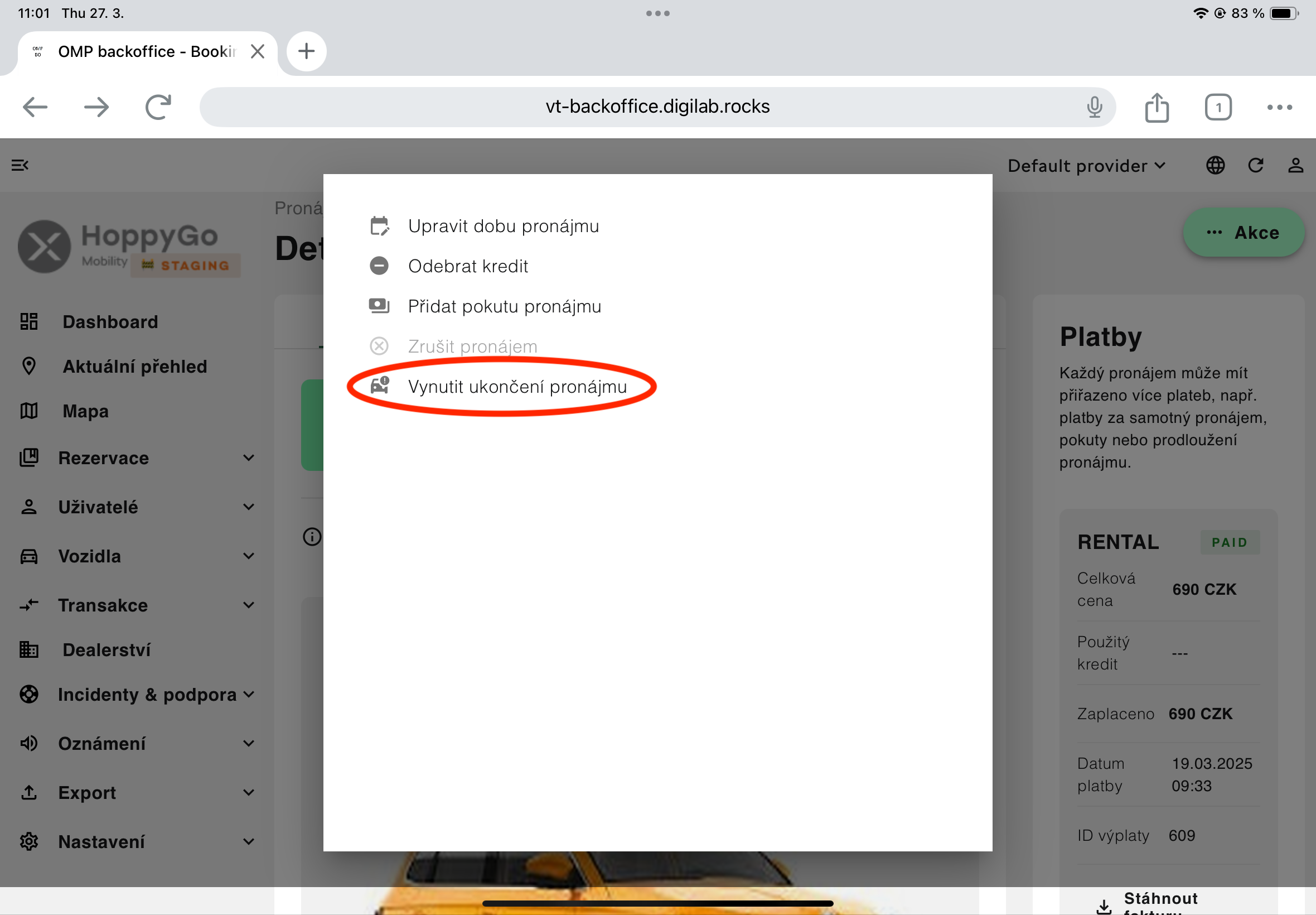Image resolution: width=1316 pixels, height=915 pixels.
Task: Expand Vozidla sidebar section
Action: (x=137, y=556)
